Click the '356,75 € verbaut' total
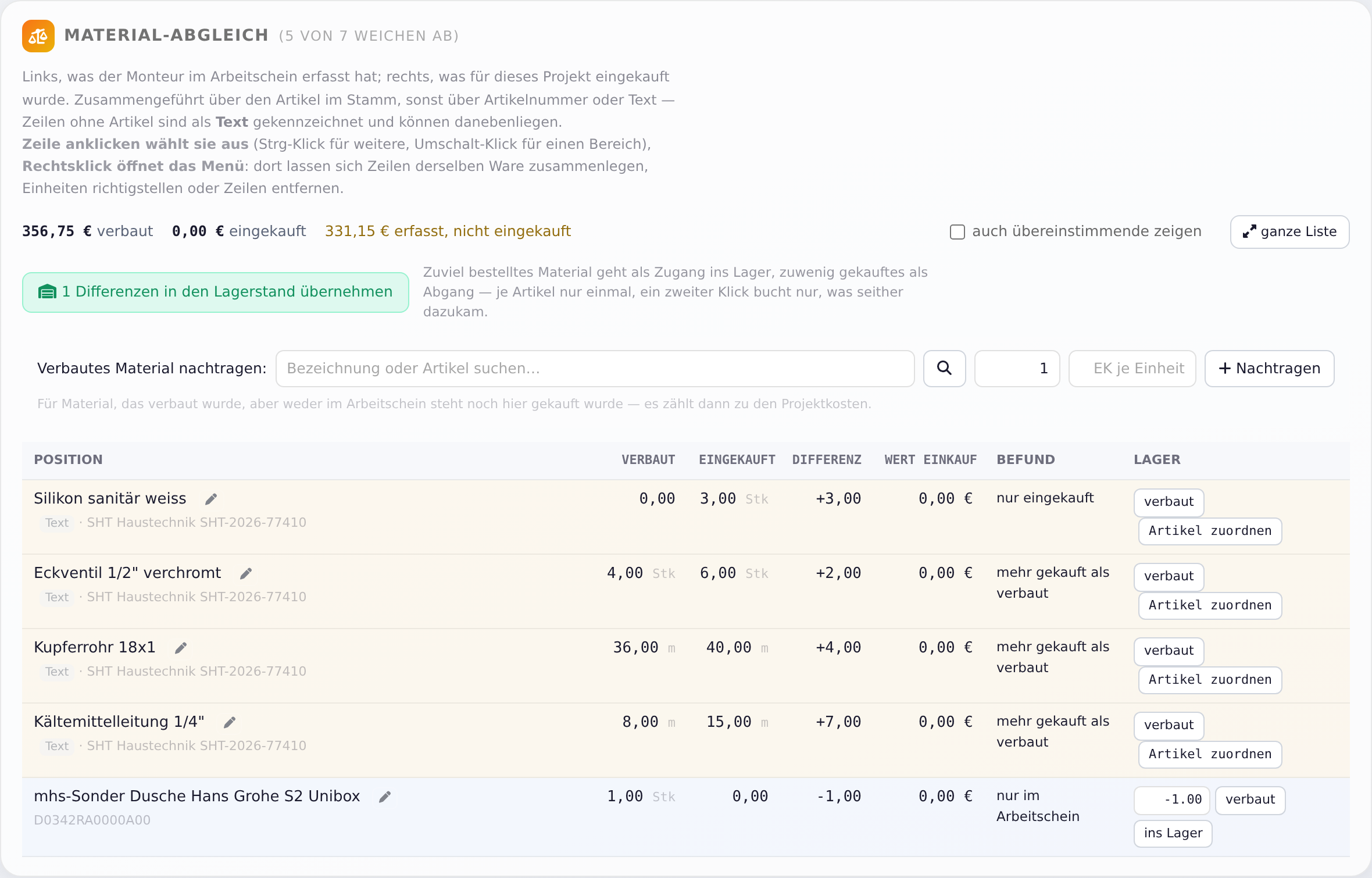Viewport: 1372px width, 878px height. click(x=87, y=231)
